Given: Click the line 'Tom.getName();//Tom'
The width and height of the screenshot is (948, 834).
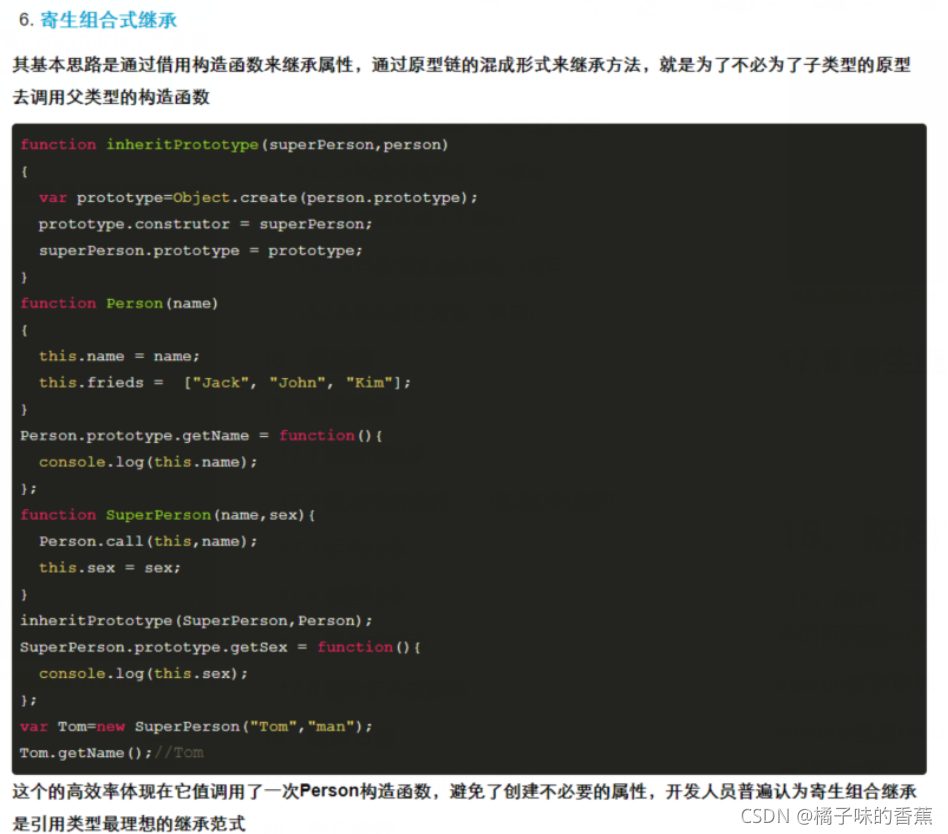Looking at the screenshot, I should (112, 753).
